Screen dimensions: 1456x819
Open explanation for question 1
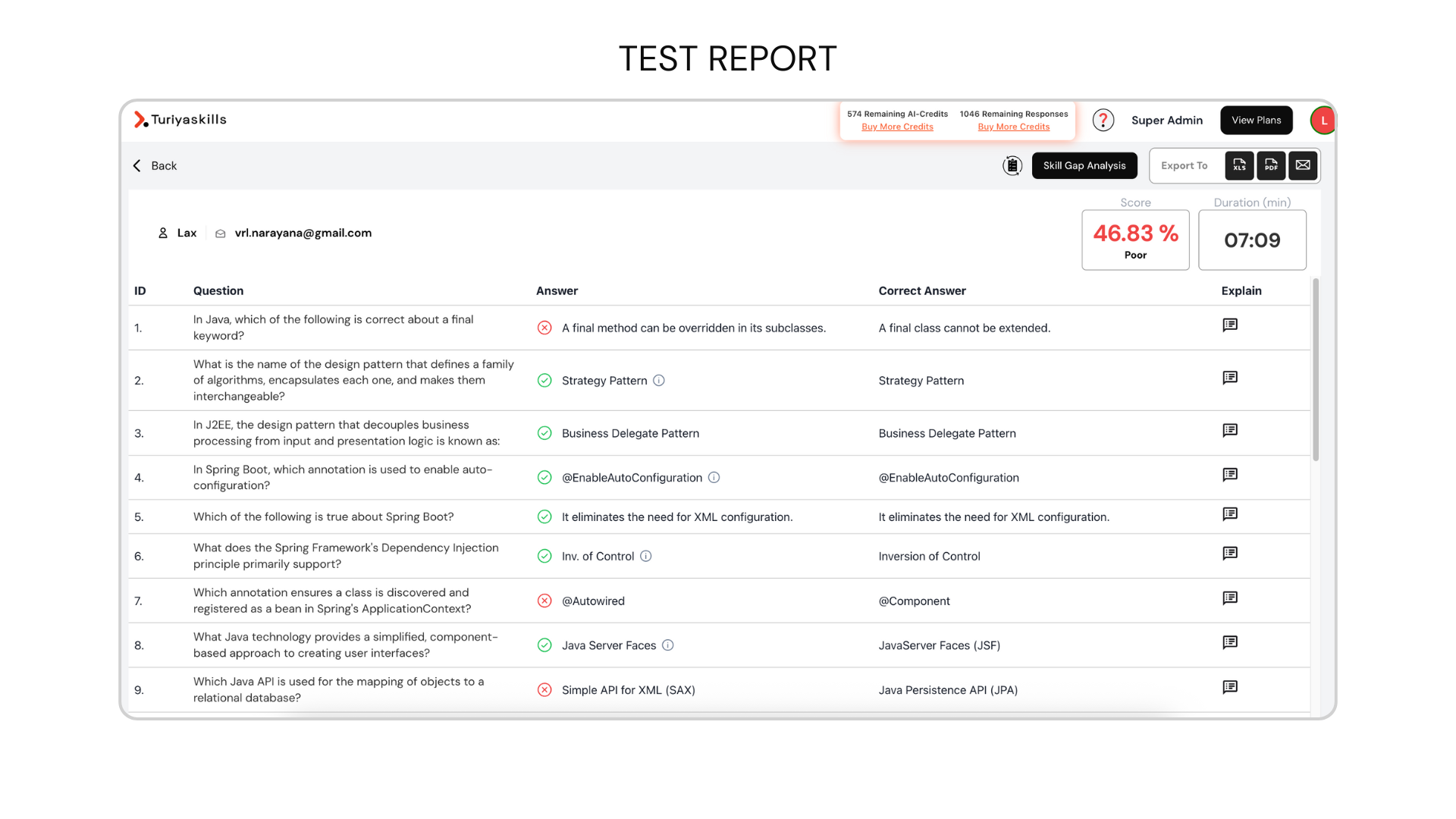click(x=1230, y=325)
